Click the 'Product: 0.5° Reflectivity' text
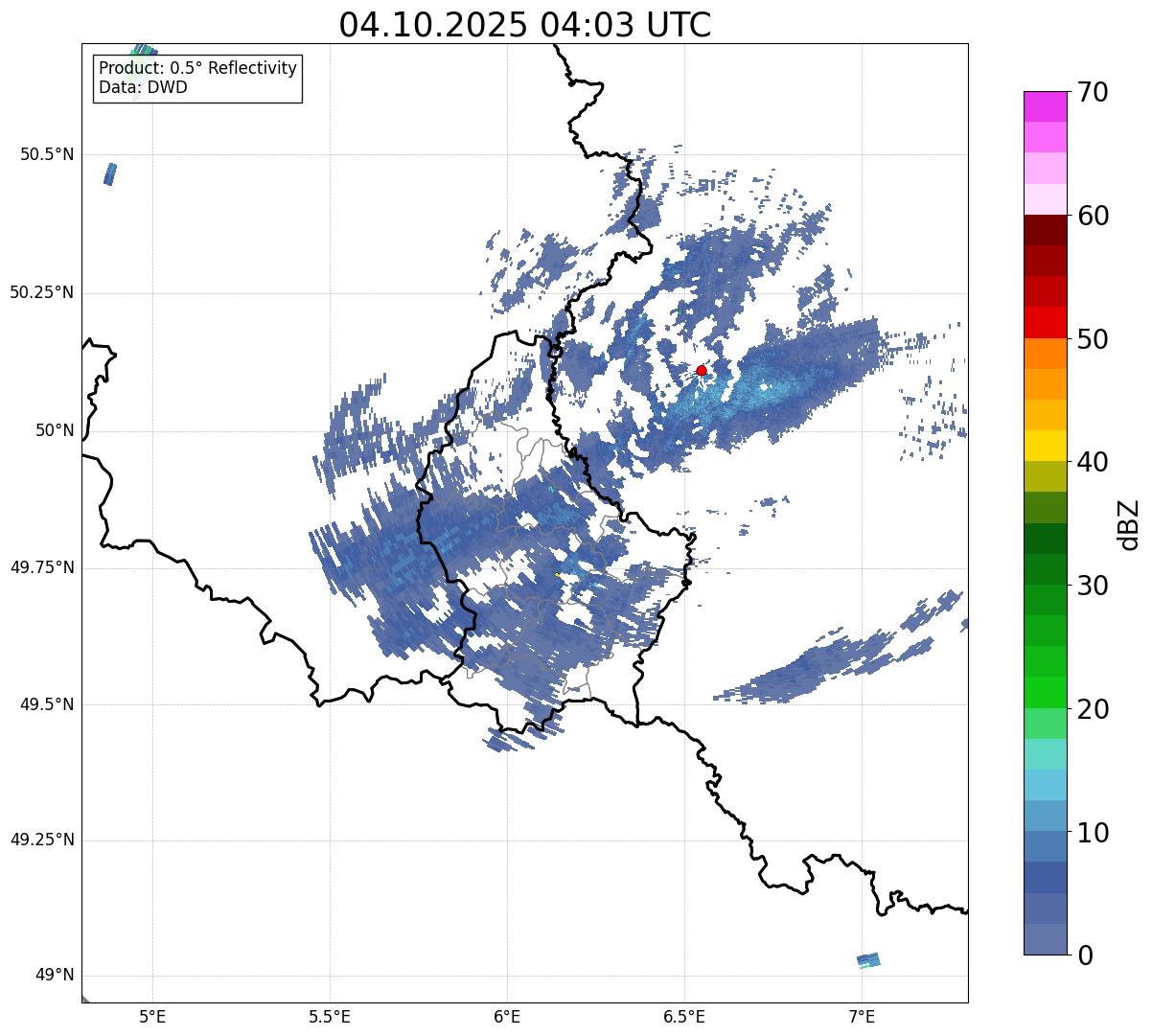This screenshot has width=1152, height=1036. click(197, 69)
